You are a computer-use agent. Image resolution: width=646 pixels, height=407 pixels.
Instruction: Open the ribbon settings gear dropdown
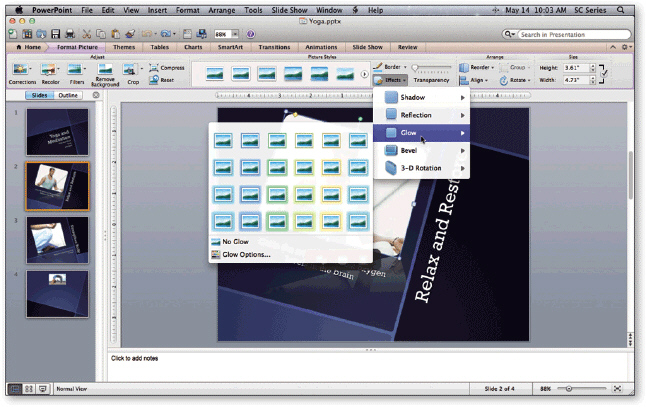point(626,47)
